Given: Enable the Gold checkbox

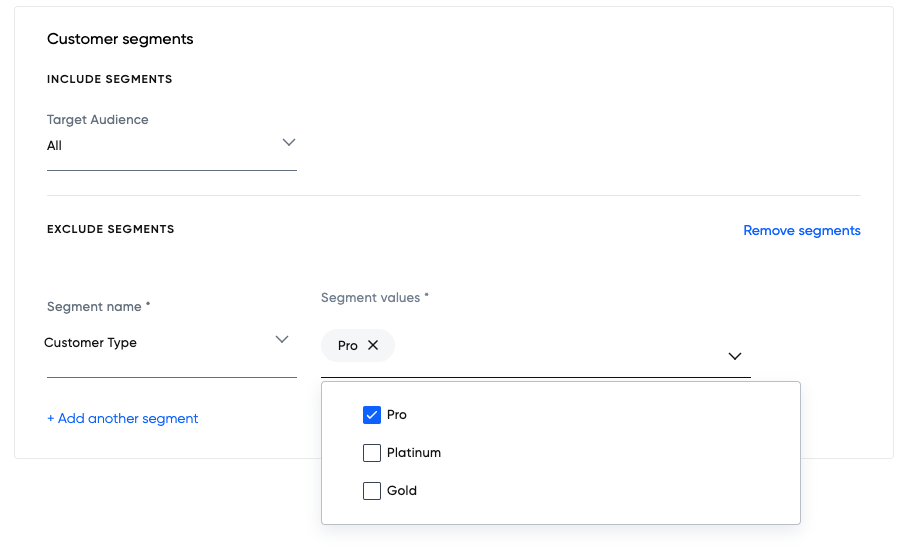Looking at the screenshot, I should pos(372,491).
